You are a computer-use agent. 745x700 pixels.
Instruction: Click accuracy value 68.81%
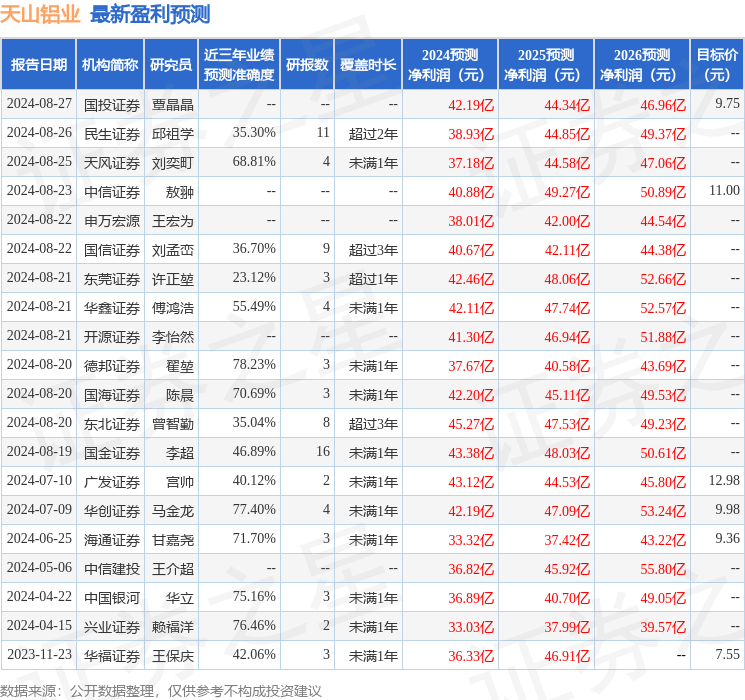[254, 162]
